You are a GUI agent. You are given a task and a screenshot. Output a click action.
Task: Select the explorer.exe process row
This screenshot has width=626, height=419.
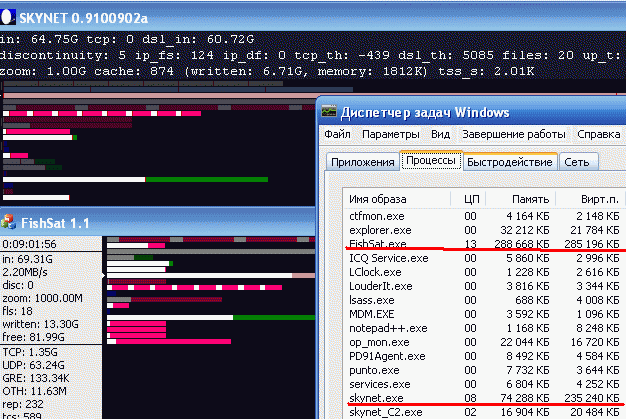click(x=484, y=230)
